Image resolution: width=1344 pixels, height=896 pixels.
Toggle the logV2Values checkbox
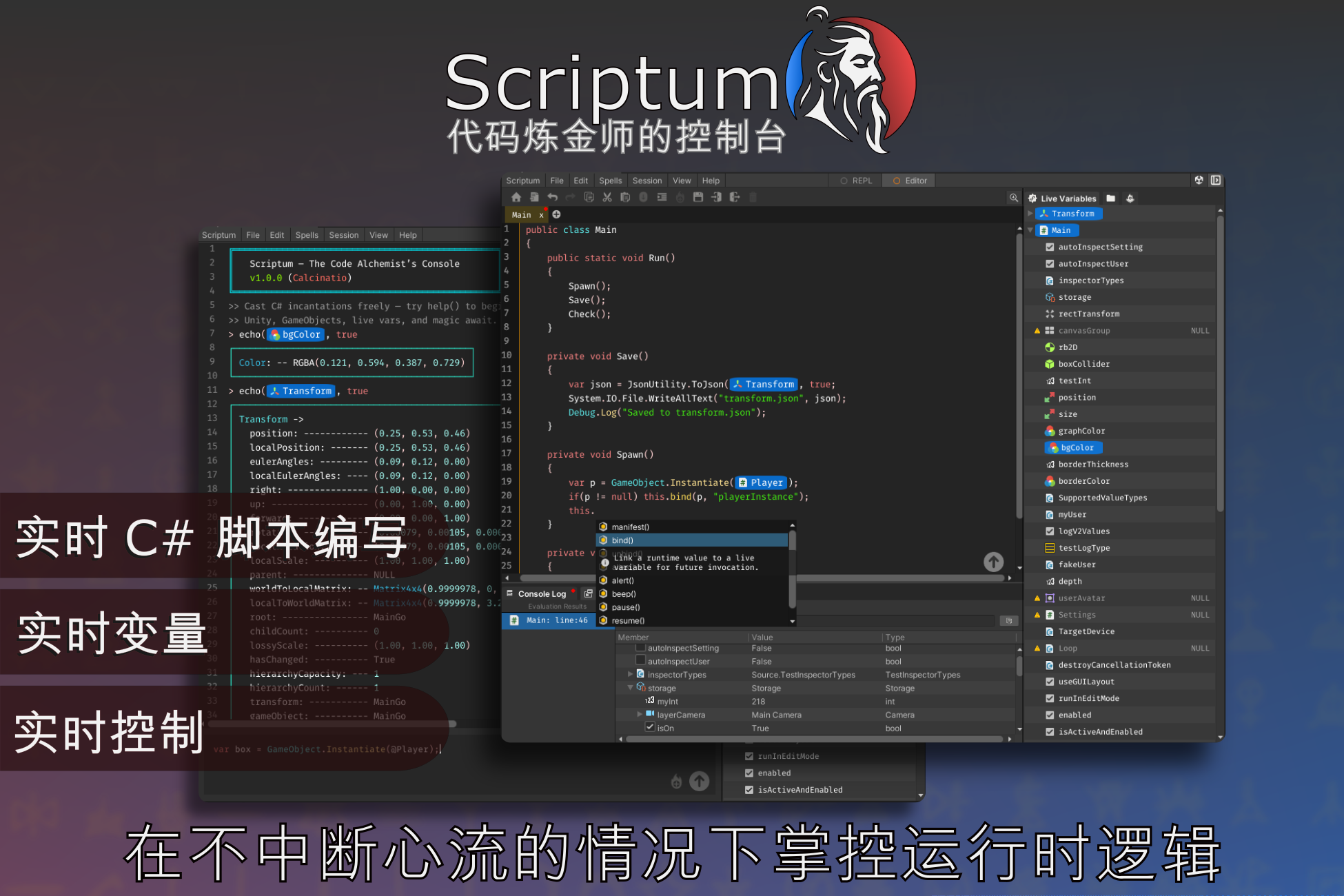point(1050,531)
